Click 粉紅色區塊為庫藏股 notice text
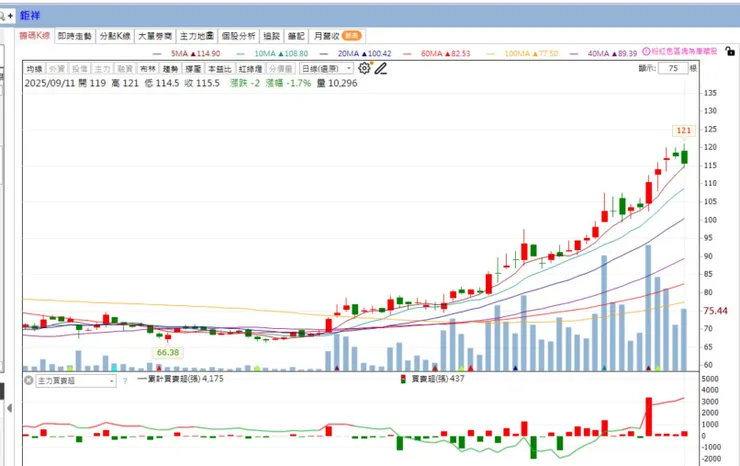The image size is (740, 466). click(684, 51)
